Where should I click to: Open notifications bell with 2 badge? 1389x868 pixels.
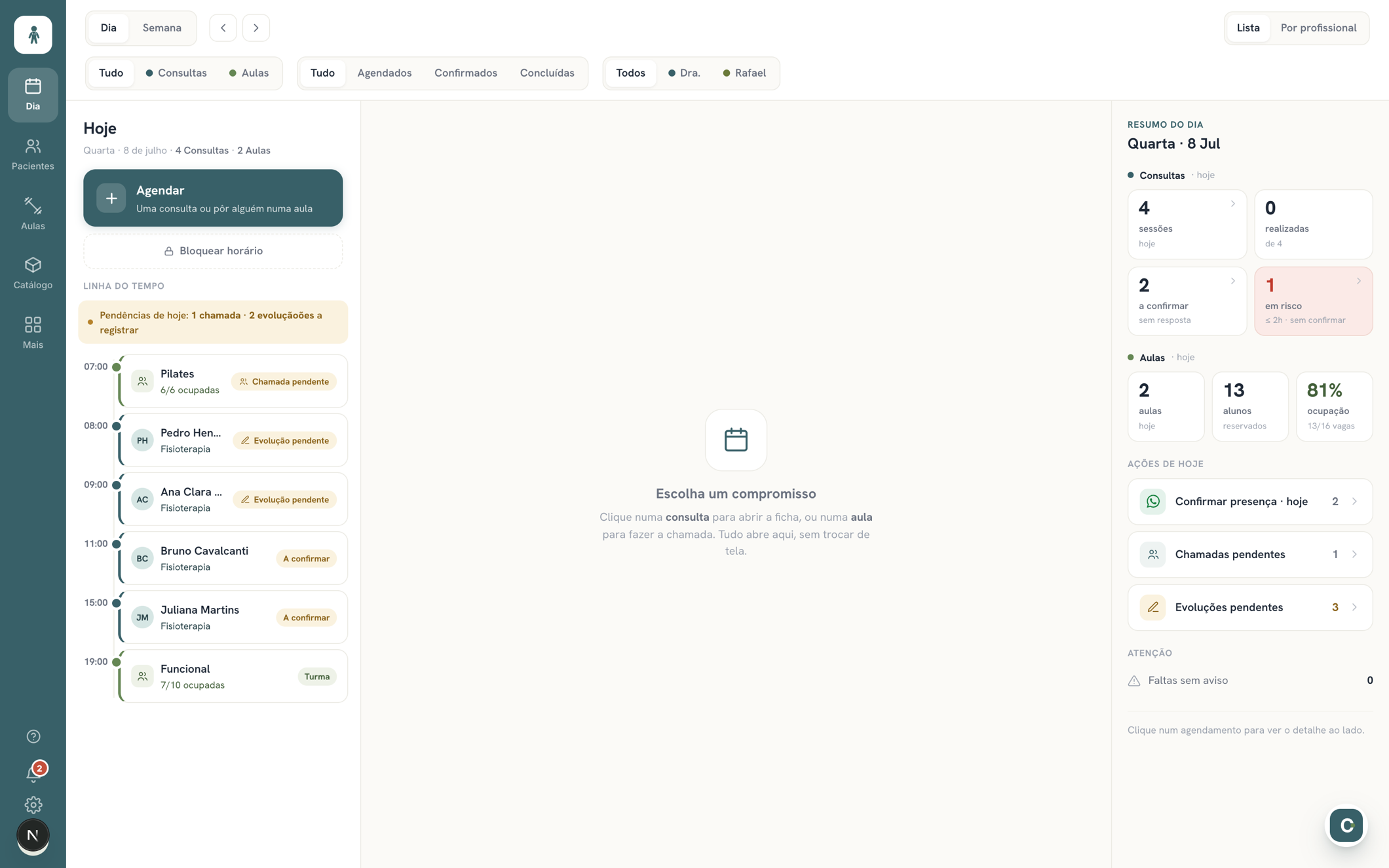pos(33,773)
